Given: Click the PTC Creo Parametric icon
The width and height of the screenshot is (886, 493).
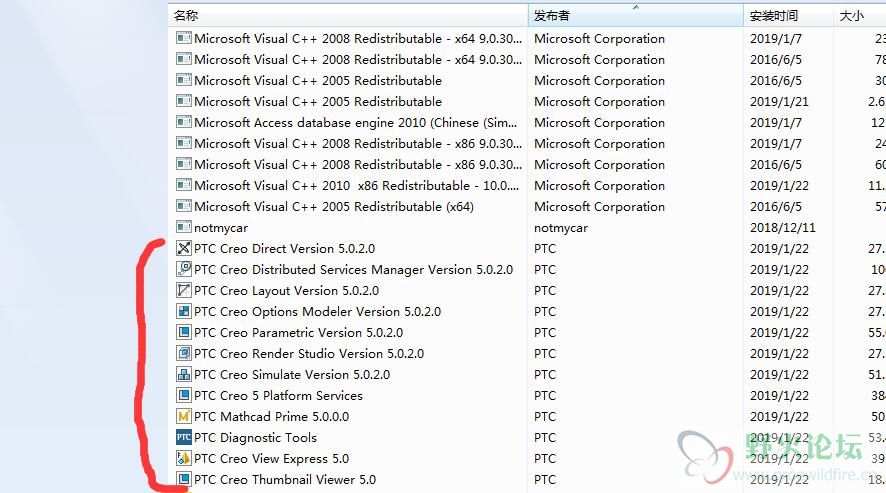Looking at the screenshot, I should [184, 332].
